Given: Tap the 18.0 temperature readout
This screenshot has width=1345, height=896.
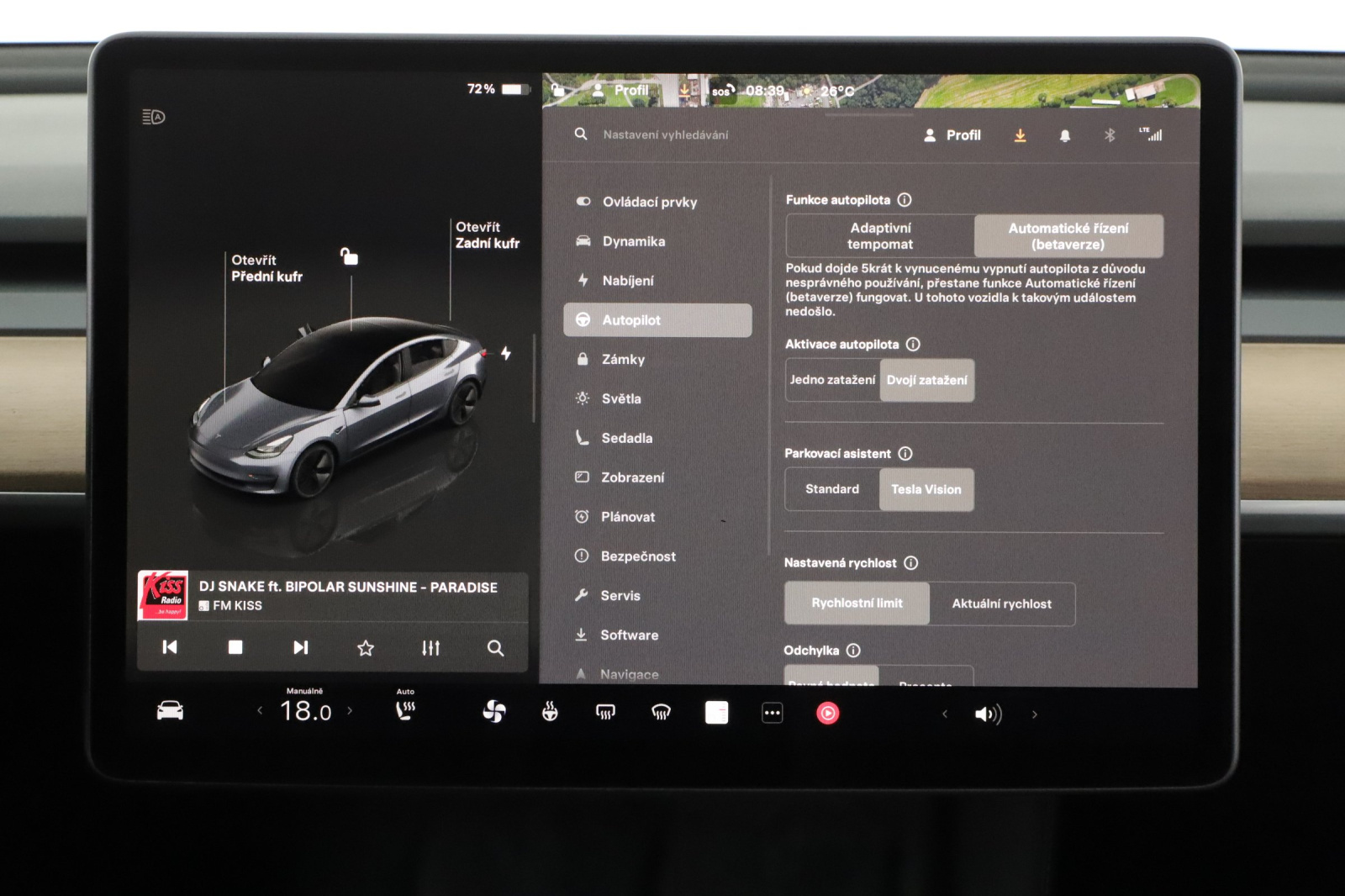Looking at the screenshot, I should (305, 712).
